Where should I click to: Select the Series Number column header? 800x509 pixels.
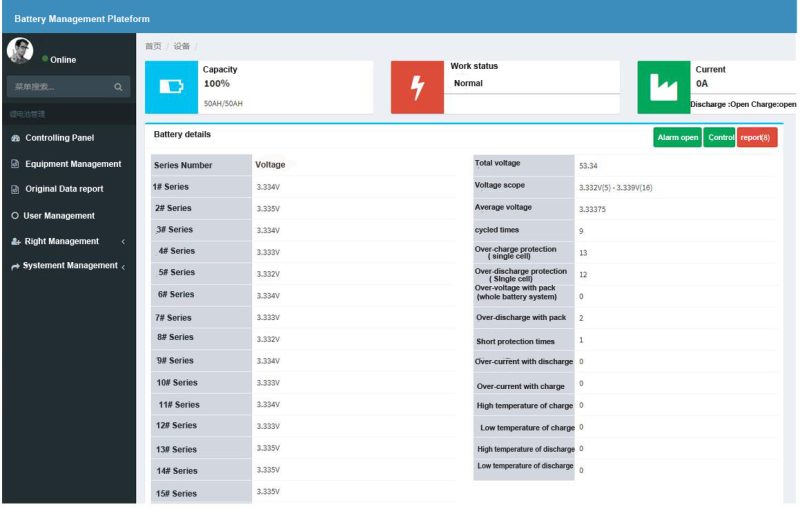184,165
